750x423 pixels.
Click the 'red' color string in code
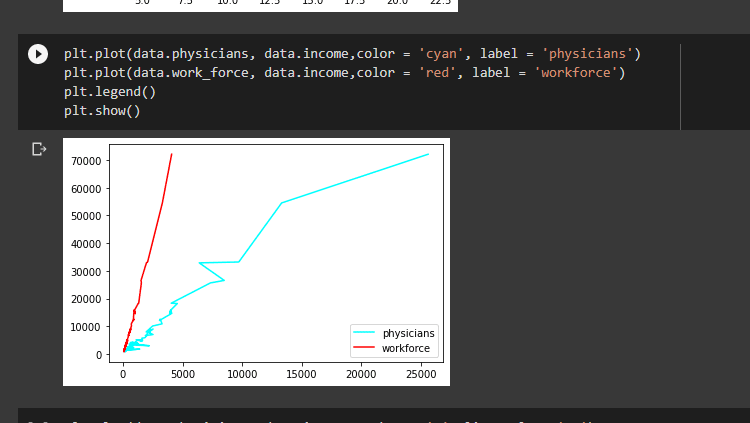click(x=437, y=73)
